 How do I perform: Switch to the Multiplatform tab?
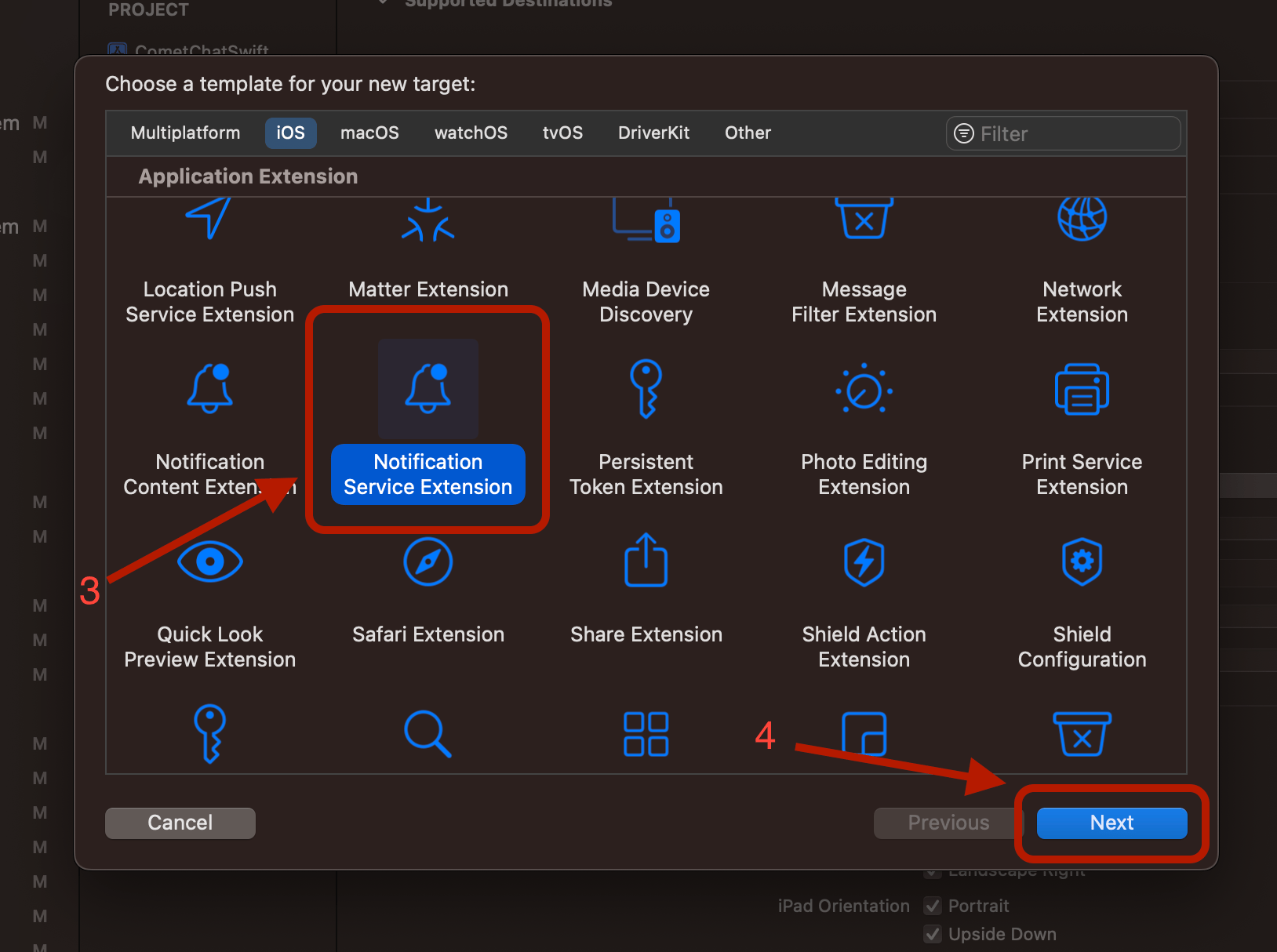tap(186, 133)
